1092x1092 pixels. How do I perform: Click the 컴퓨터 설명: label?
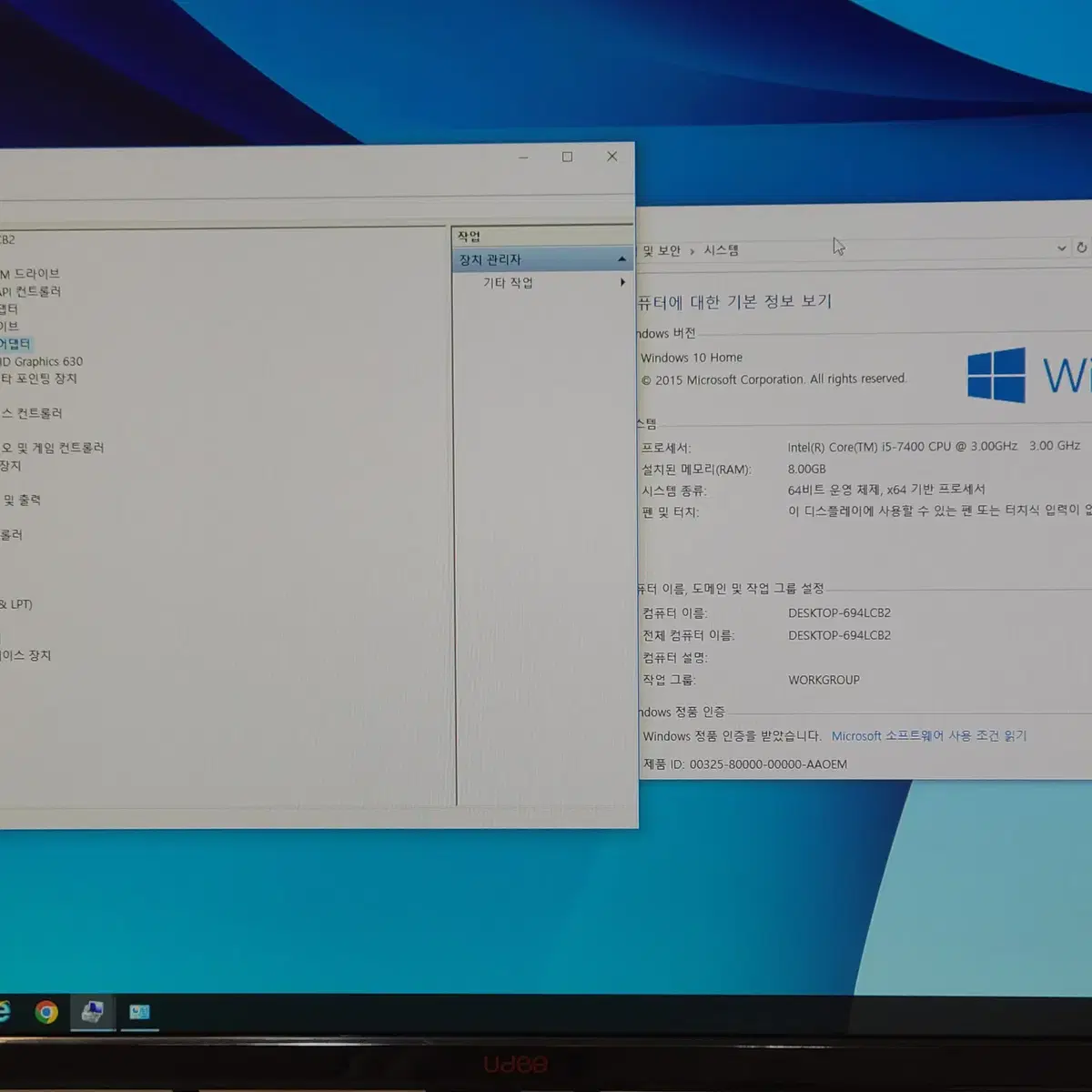tap(674, 657)
